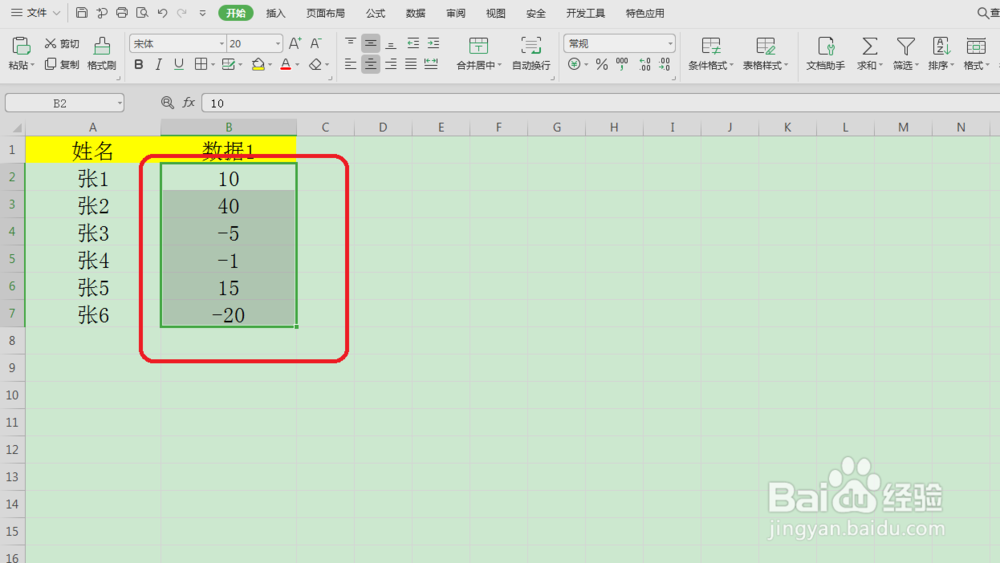Viewport: 1000px width, 563px height.
Task: Click the zoom magnifier beside fx
Action: 167,103
